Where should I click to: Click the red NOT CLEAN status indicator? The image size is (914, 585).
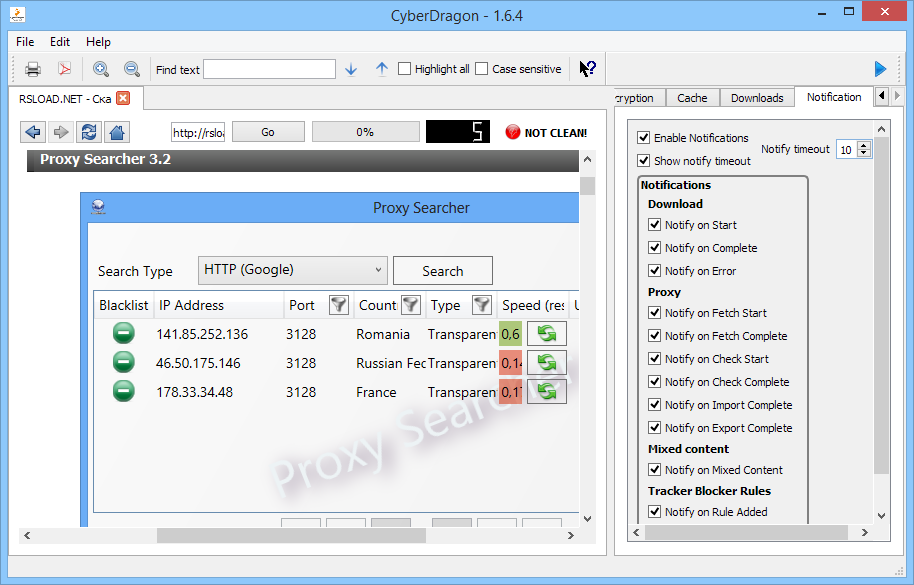point(513,132)
